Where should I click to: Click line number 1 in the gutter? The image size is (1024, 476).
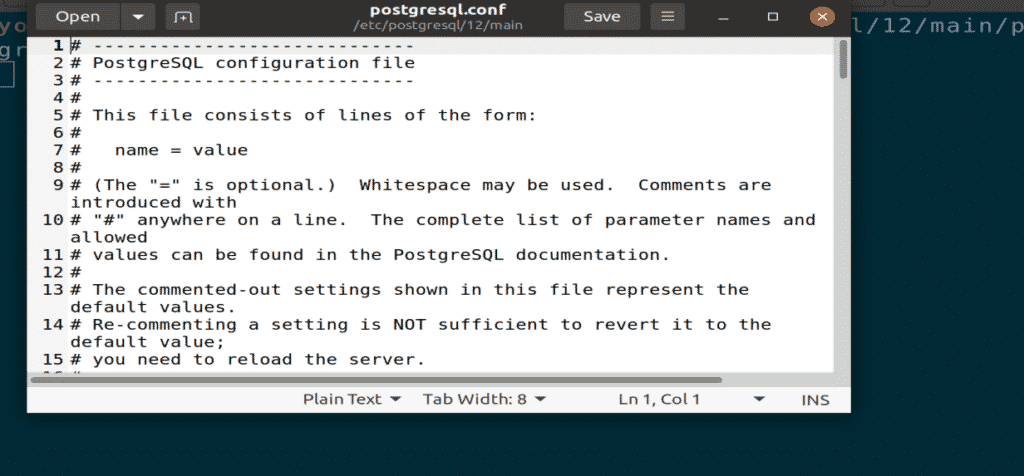(x=58, y=46)
